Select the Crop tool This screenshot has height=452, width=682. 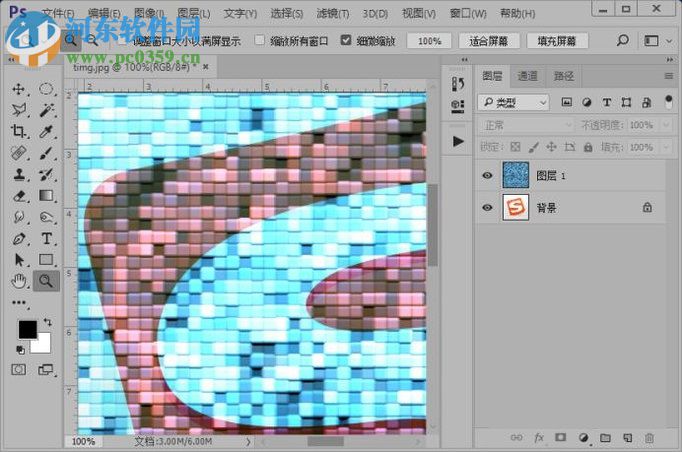(18, 131)
